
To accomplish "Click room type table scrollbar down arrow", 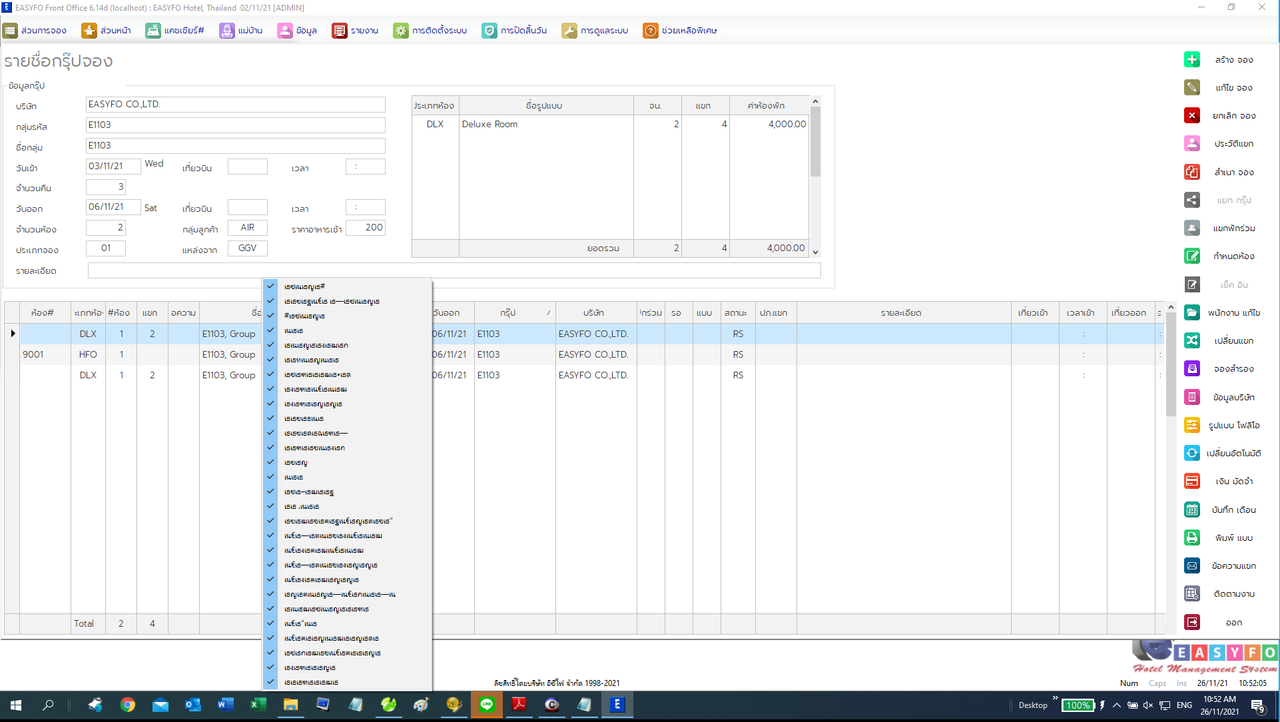I will pyautogui.click(x=815, y=252).
